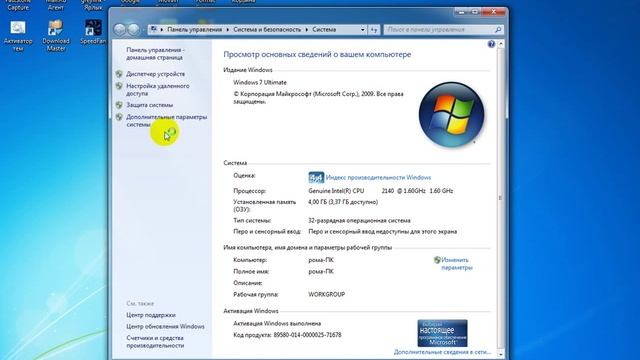
Task: Open remote access settings (Настройка удаленного доступа)
Action: 158,90
